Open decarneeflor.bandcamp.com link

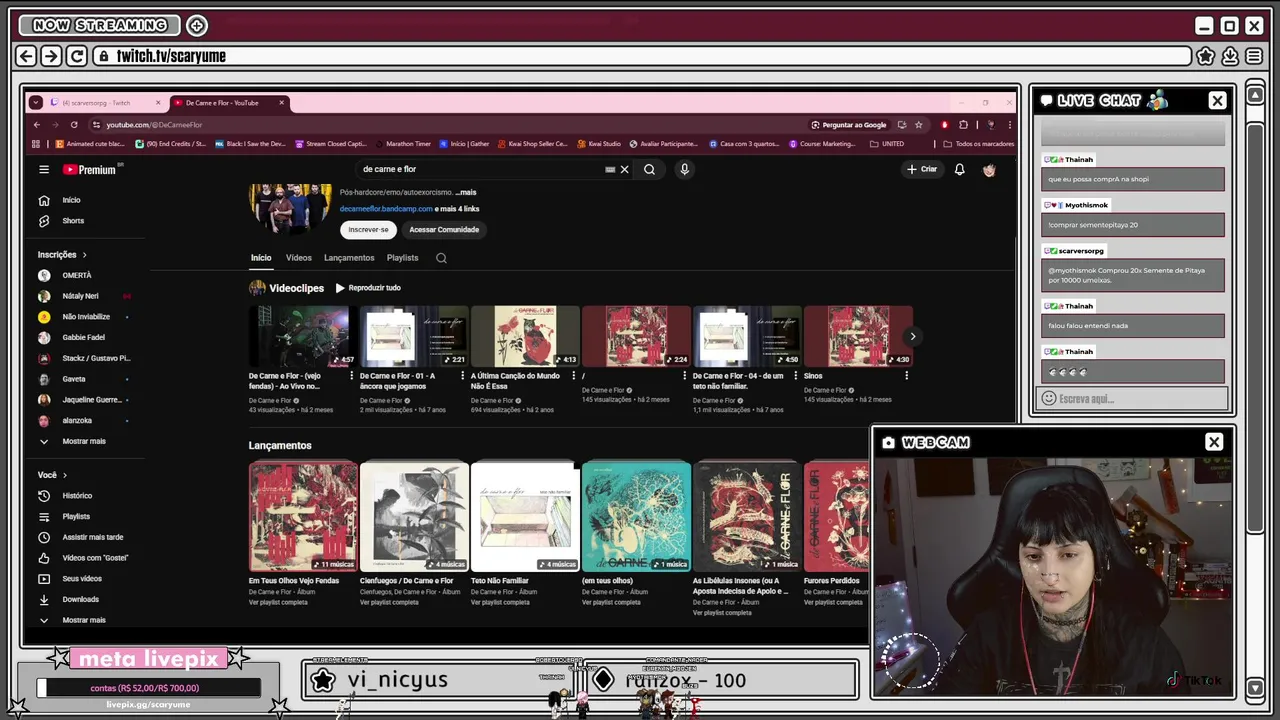tap(386, 209)
